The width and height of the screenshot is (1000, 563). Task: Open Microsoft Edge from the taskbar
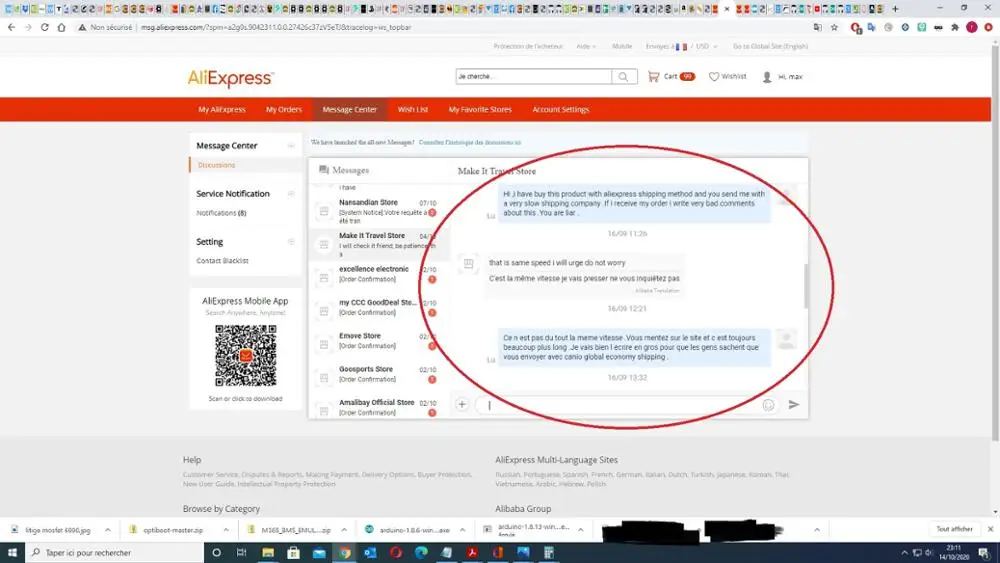[421, 552]
